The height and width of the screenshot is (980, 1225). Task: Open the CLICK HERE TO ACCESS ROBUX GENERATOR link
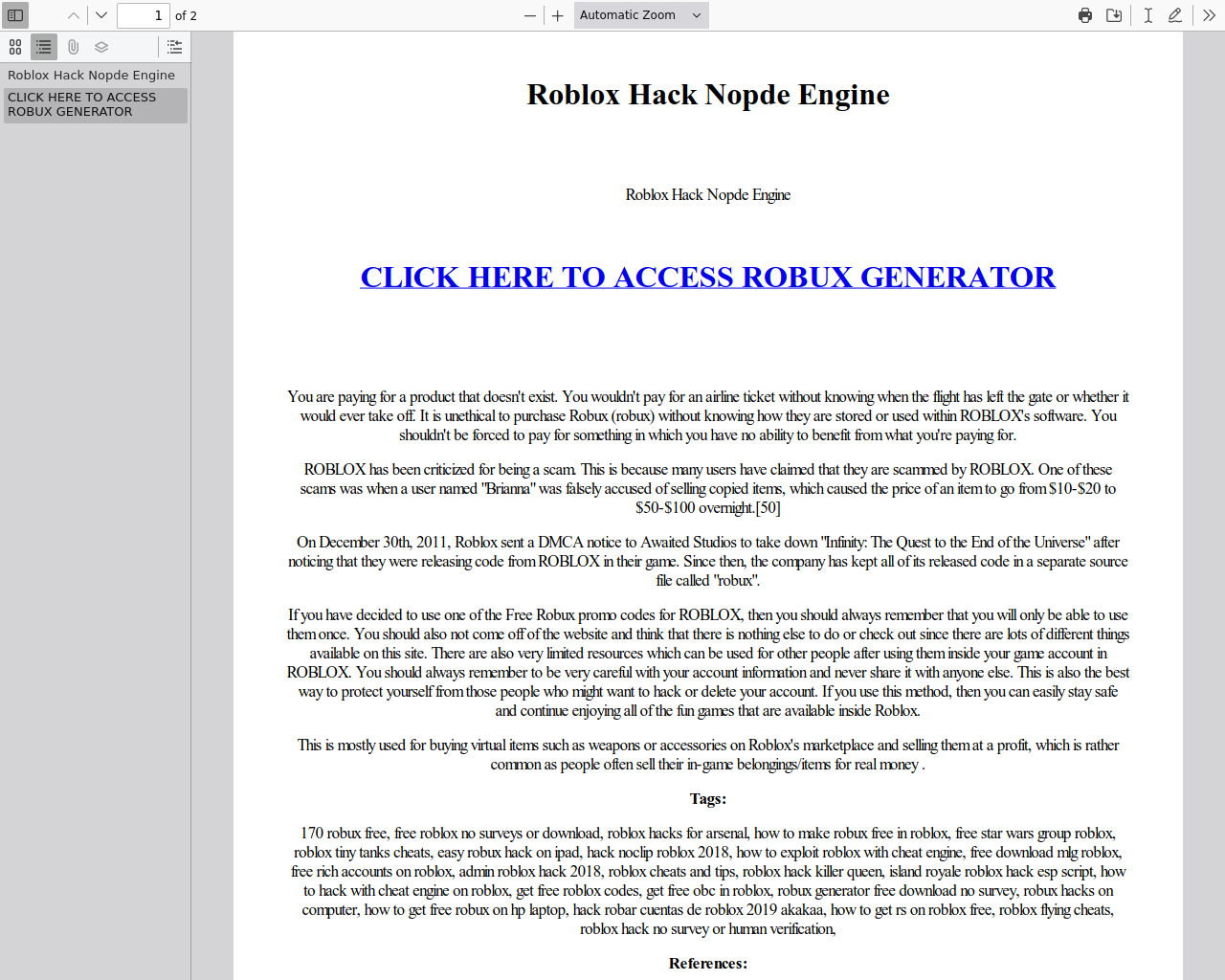point(708,277)
